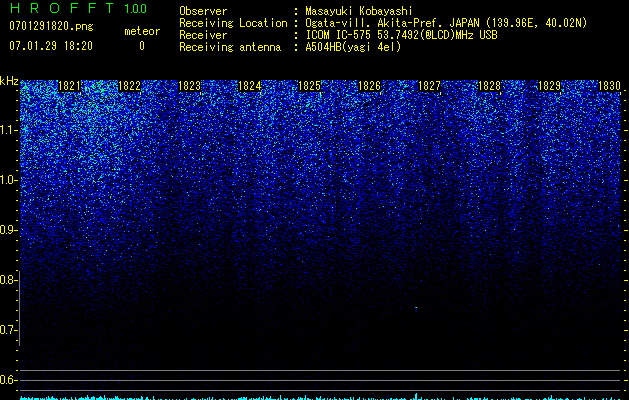Click the 0.6 kHz axis label
The width and height of the screenshot is (629, 400).
click(8, 380)
